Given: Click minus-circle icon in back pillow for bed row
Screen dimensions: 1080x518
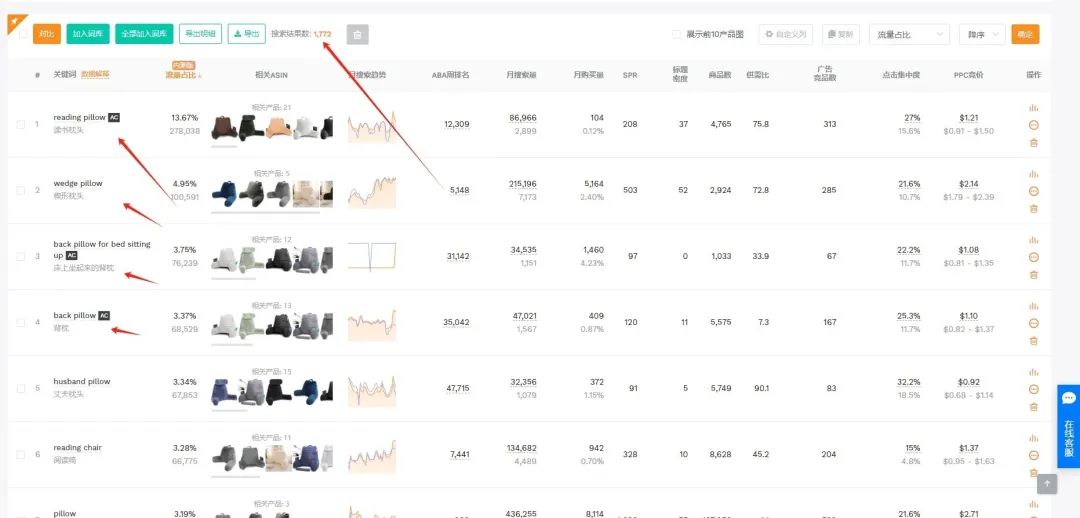Looking at the screenshot, I should 1033,257.
